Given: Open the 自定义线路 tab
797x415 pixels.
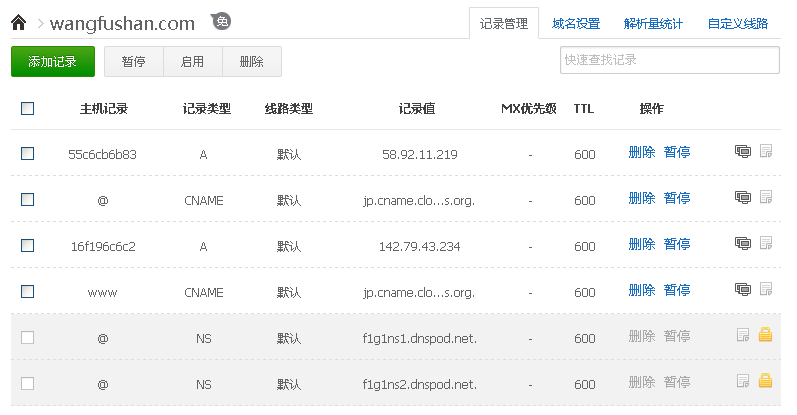Looking at the screenshot, I should 737,24.
